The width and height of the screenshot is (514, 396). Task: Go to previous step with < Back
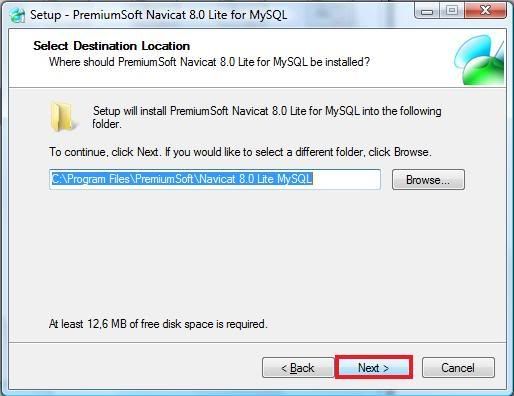pos(298,368)
